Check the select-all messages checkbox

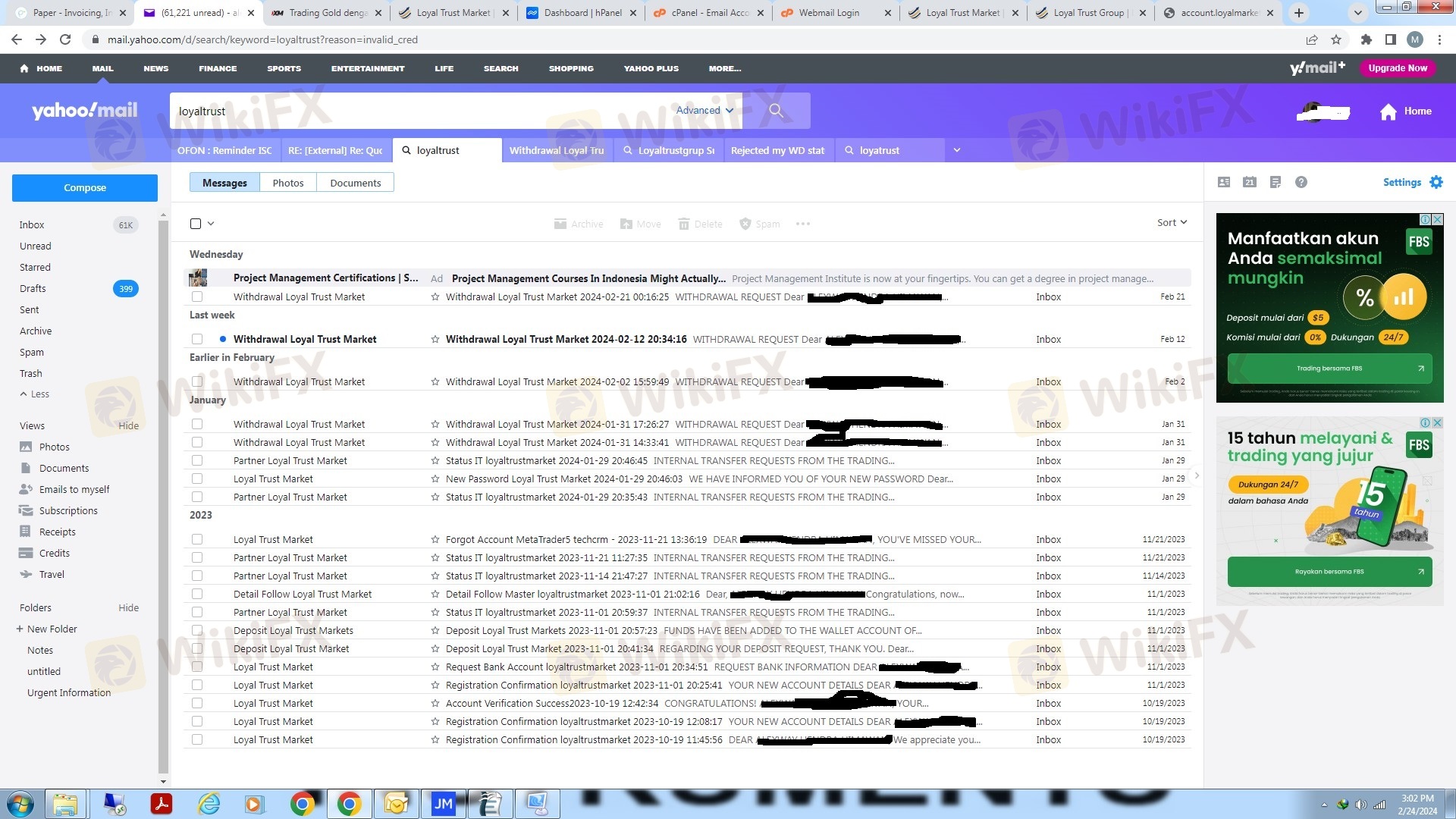(x=196, y=224)
